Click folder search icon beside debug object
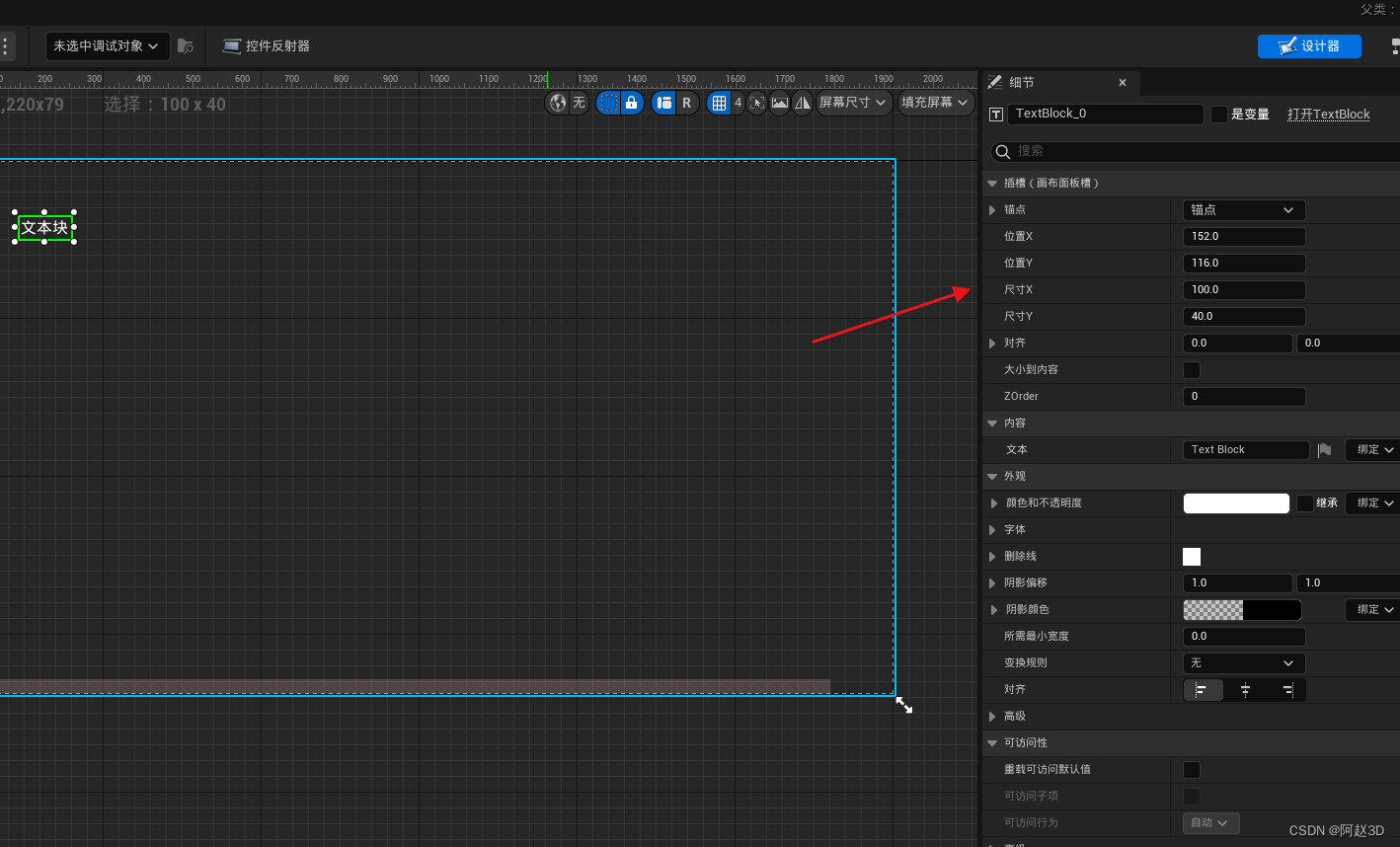 click(186, 45)
